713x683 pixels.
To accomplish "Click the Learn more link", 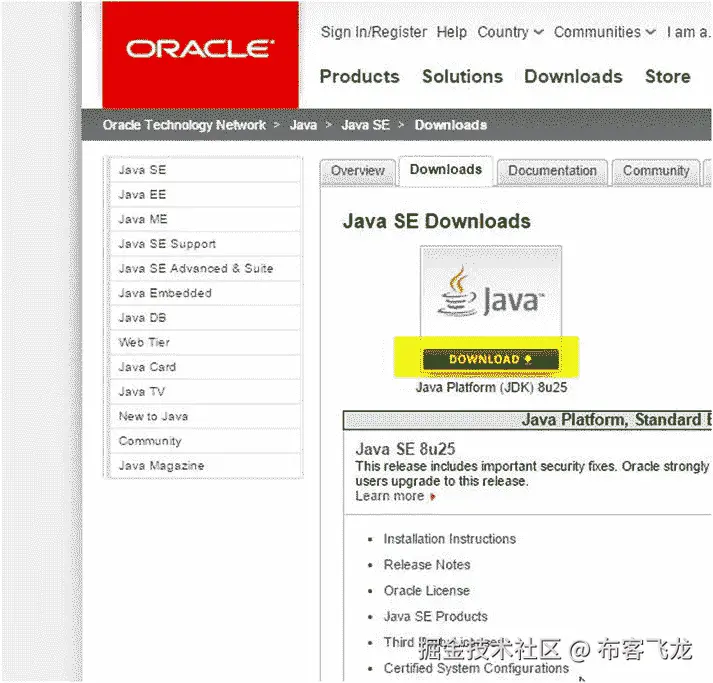I will (x=390, y=496).
